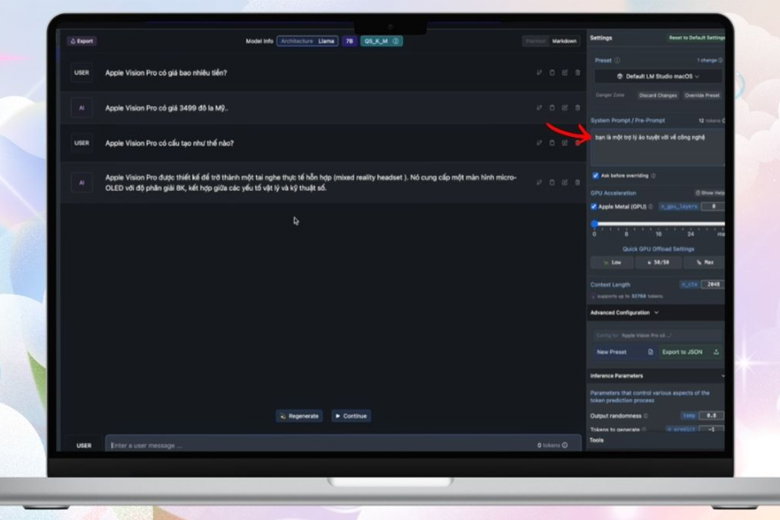Edit the AI reply "có giá 3499 đô la Mỹ"
The height and width of the screenshot is (520, 780).
pyautogui.click(x=565, y=107)
